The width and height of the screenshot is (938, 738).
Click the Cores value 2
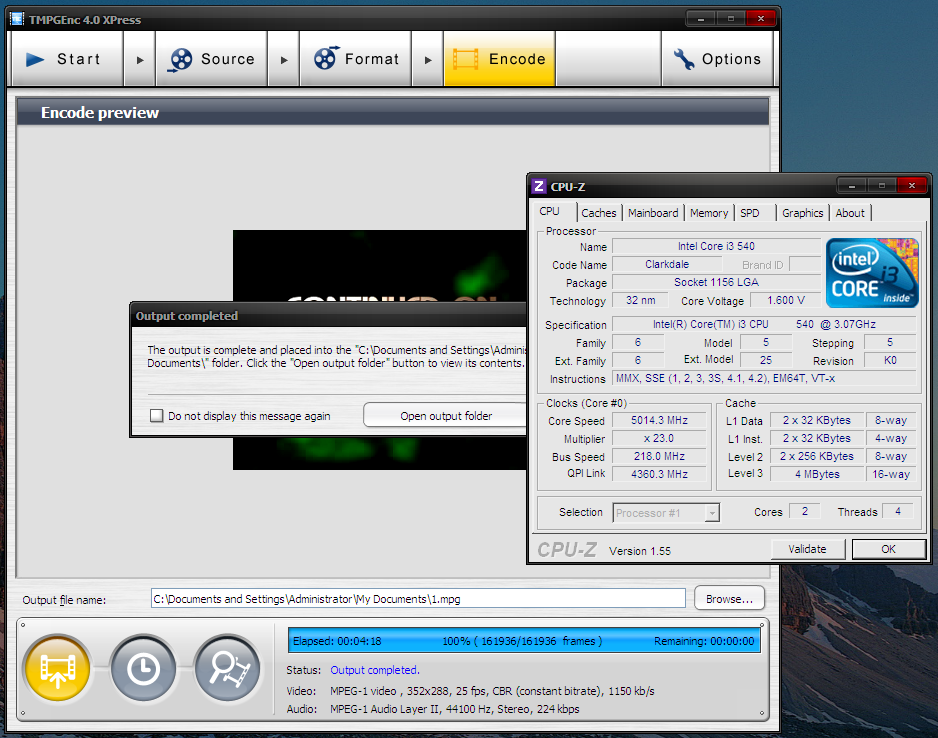(805, 511)
